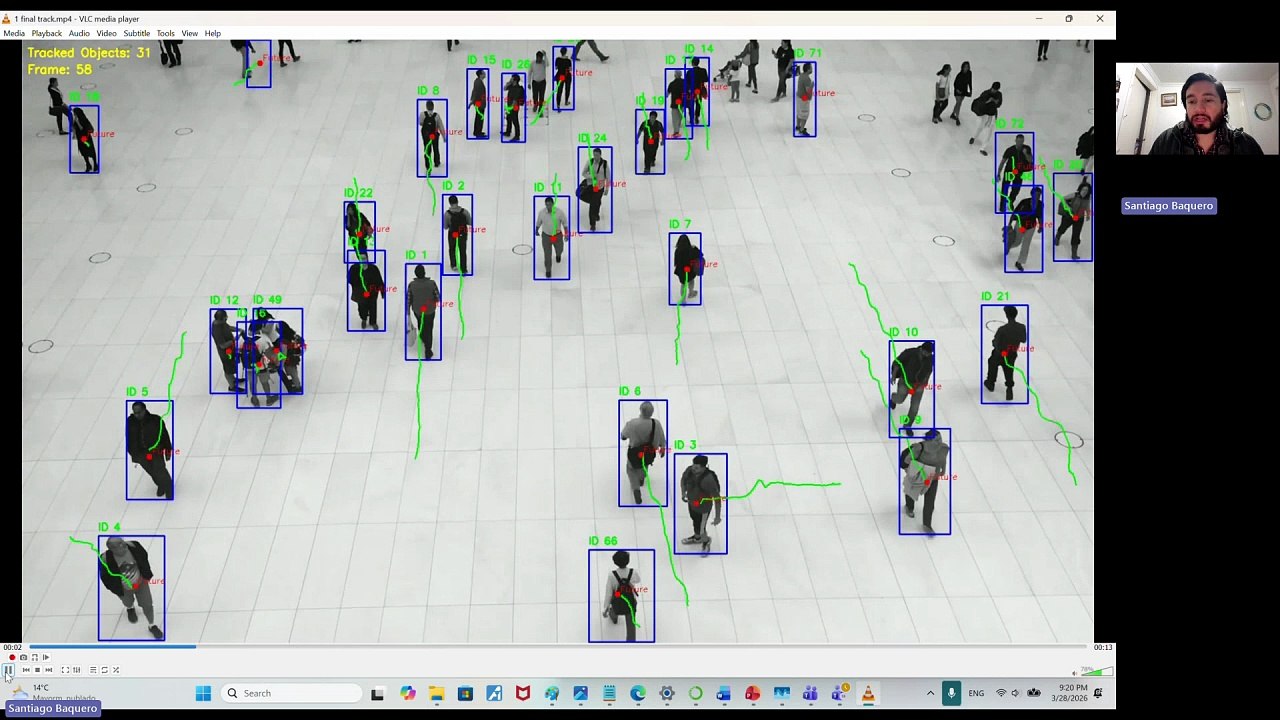Click the Santiago Baquero name label under the webcam

pos(1168,206)
